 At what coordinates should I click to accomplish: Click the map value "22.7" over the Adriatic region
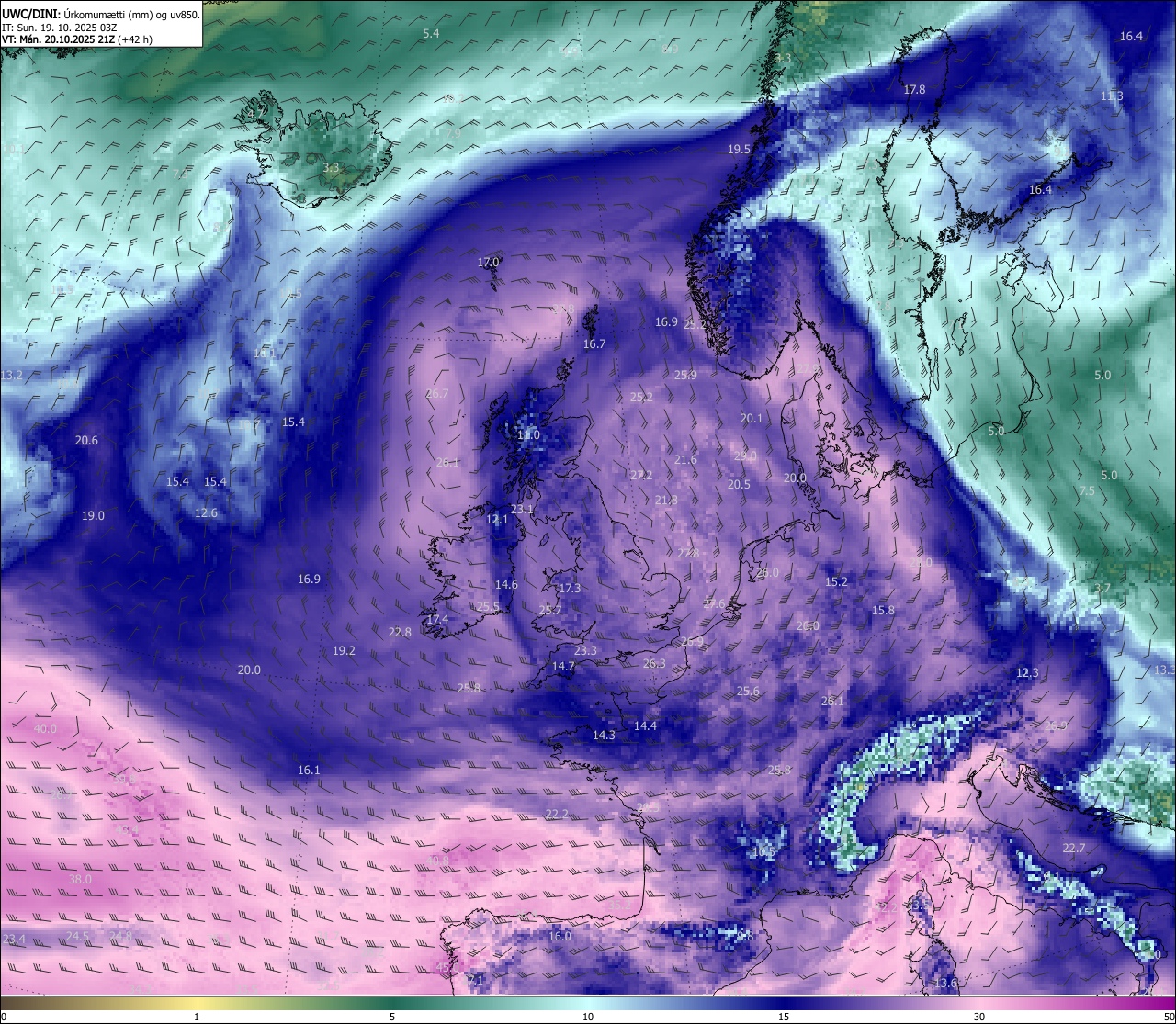[x=1074, y=849]
